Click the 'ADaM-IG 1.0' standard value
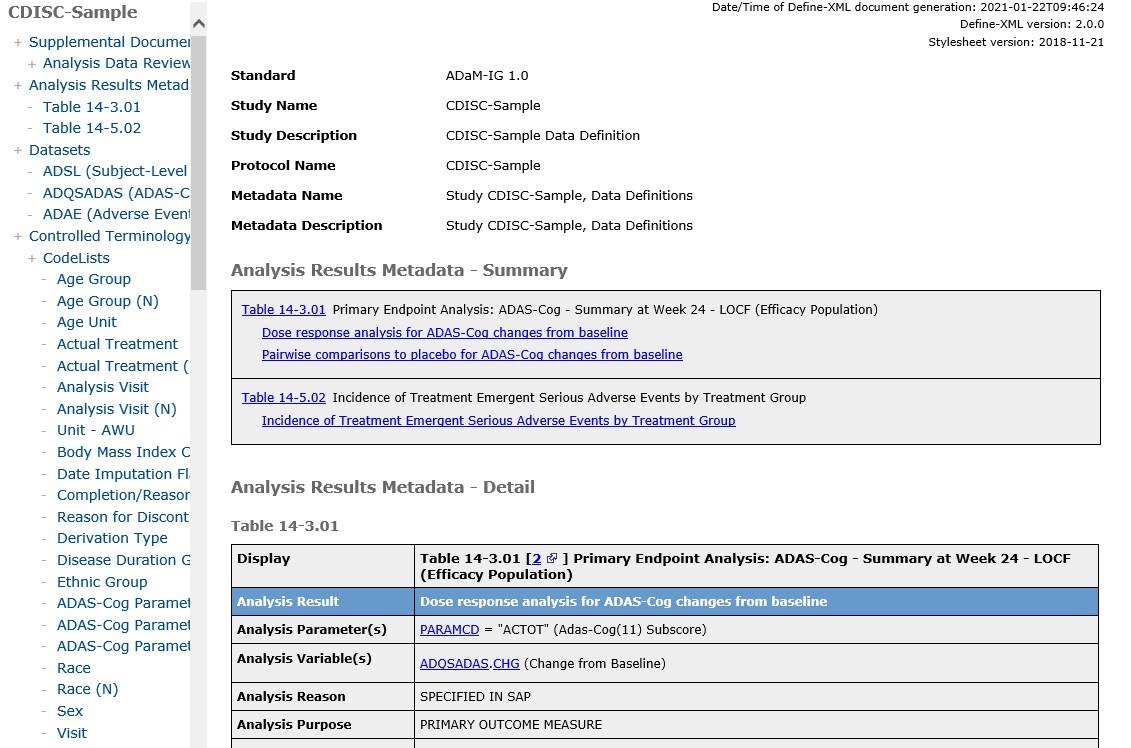The image size is (1131, 748). 487,76
